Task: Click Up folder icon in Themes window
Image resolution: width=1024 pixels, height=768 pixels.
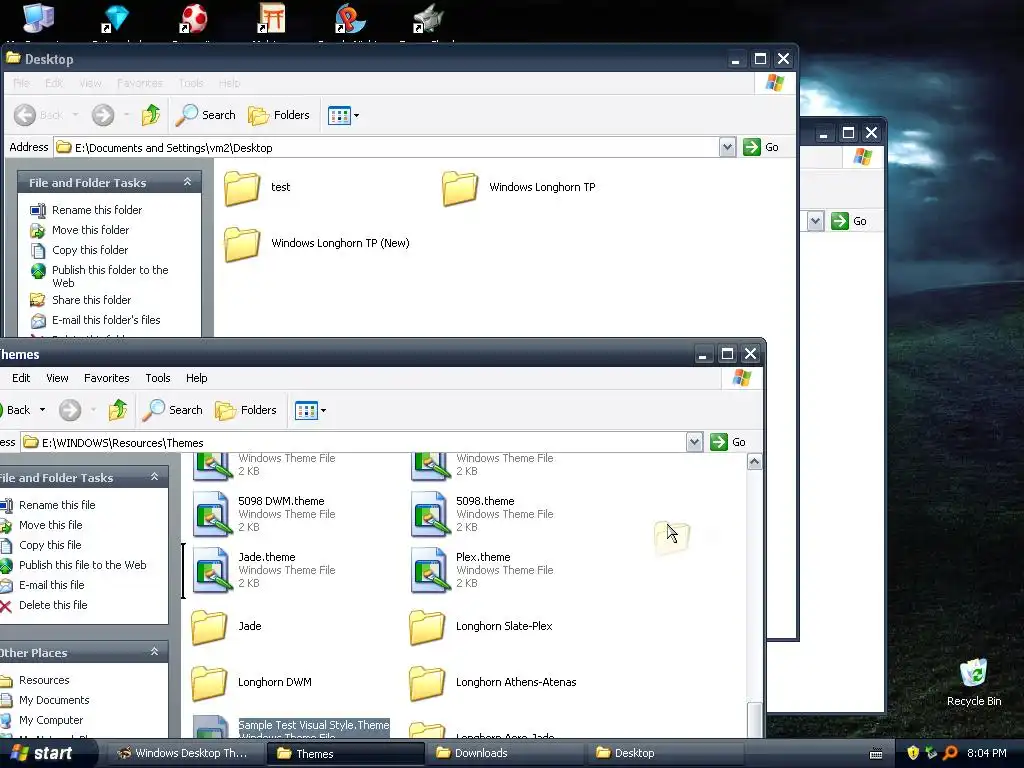Action: 118,410
